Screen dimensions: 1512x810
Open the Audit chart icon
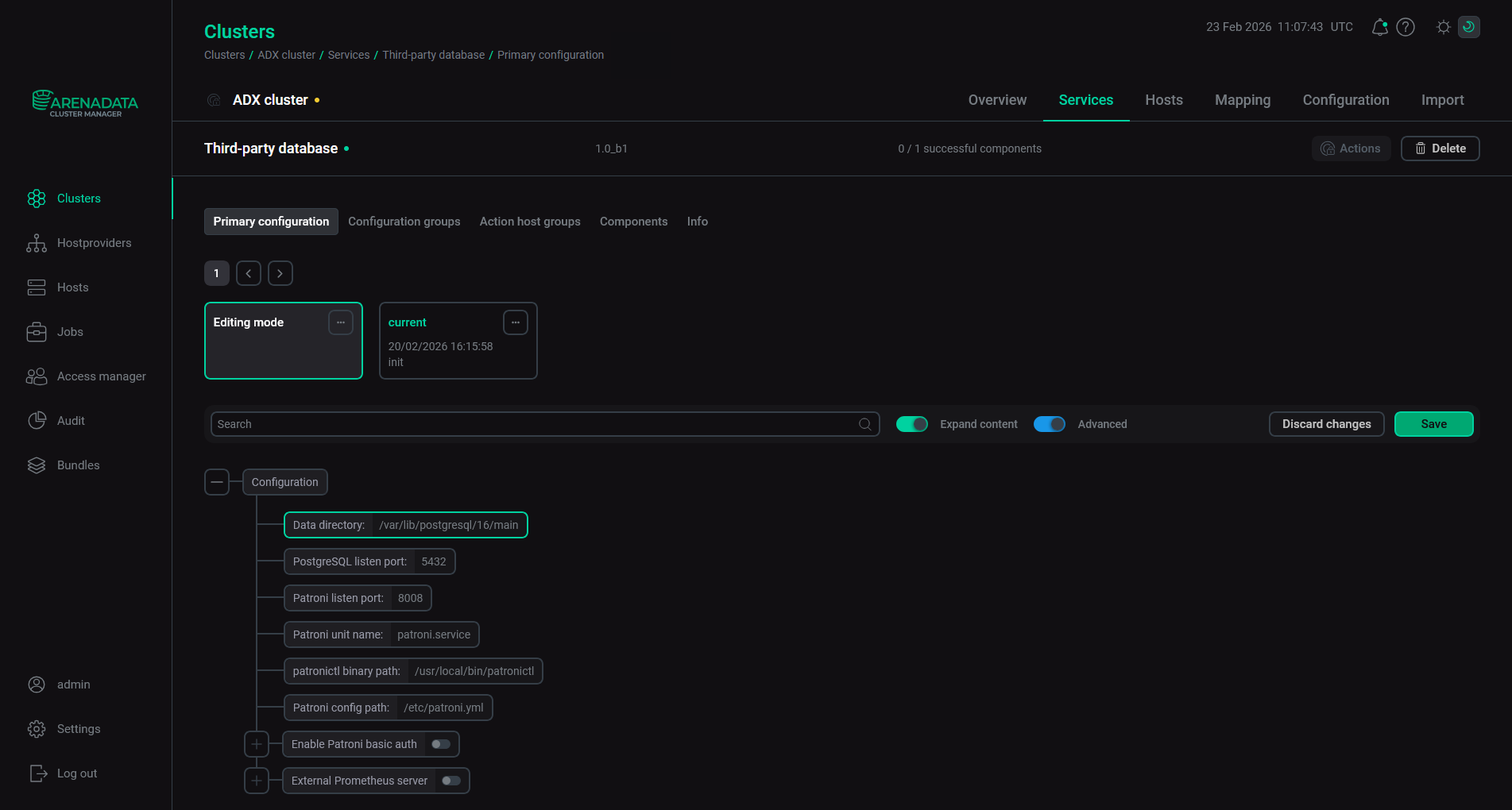coord(37,421)
